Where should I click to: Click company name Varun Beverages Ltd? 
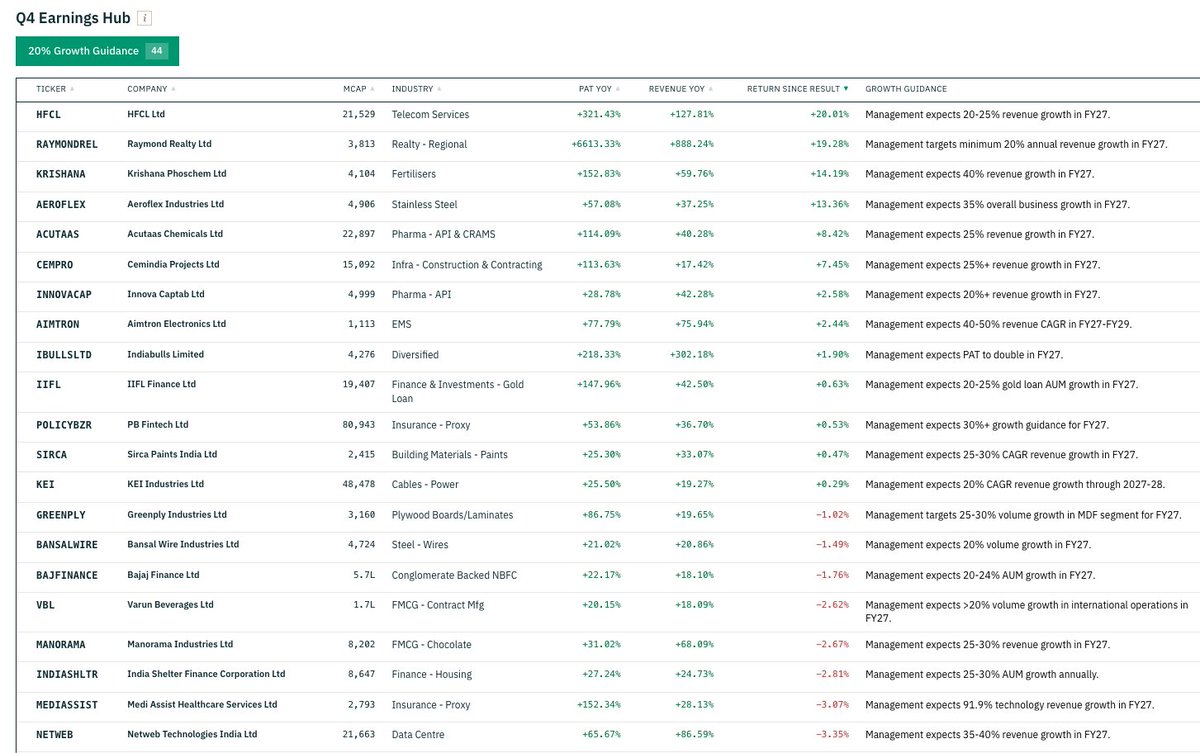170,605
